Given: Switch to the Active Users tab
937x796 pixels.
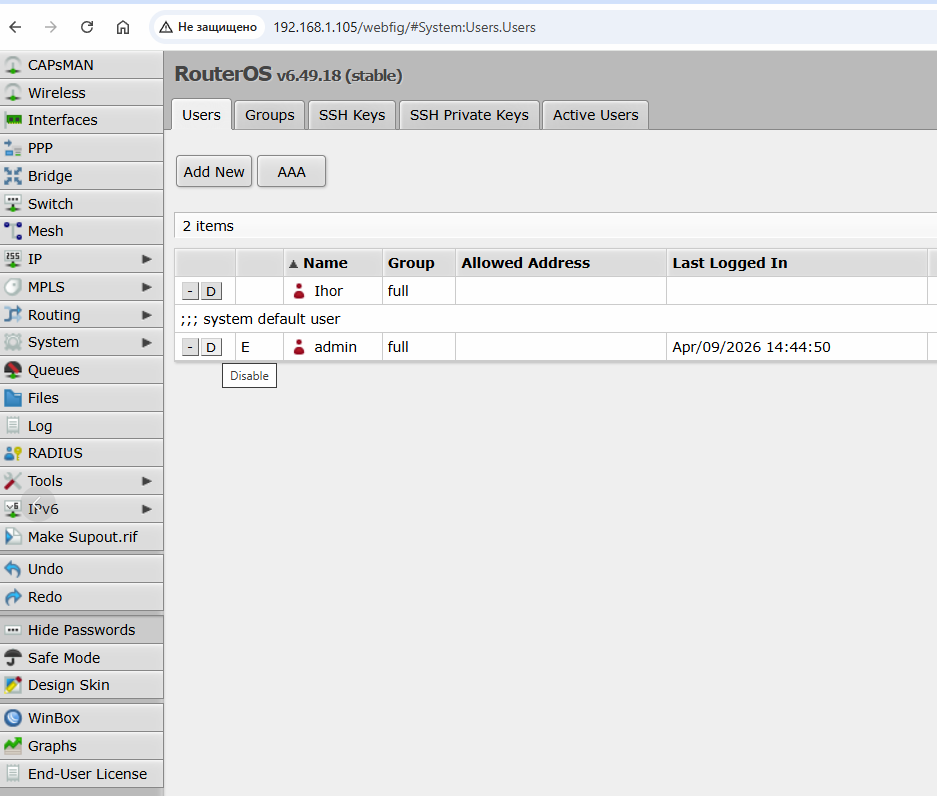Looking at the screenshot, I should 595,115.
